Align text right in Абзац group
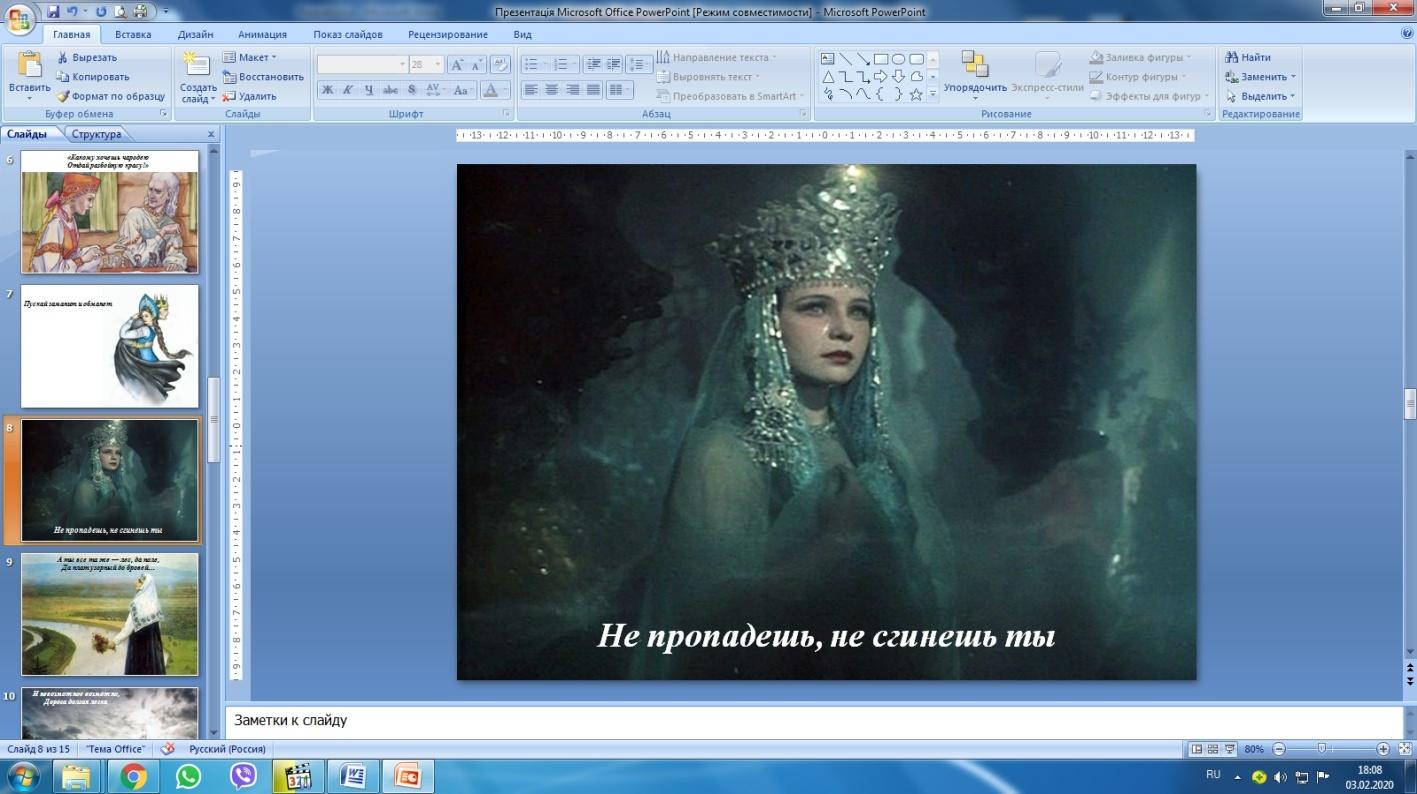 click(572, 90)
